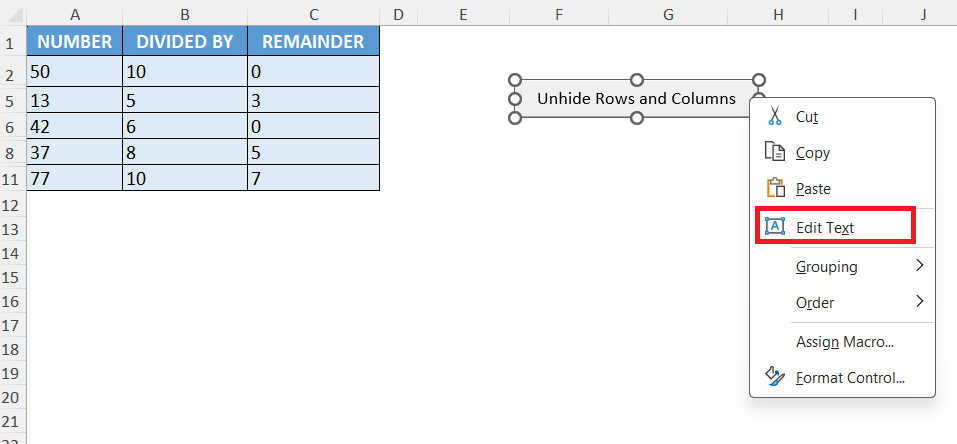The image size is (957, 444).
Task: Click the Edit Text icon
Action: coord(775,227)
